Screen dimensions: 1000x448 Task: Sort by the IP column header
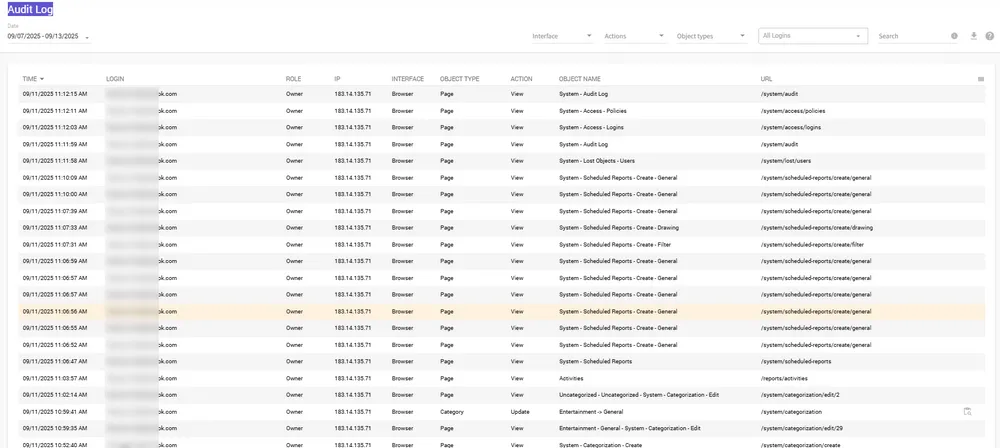click(337, 79)
